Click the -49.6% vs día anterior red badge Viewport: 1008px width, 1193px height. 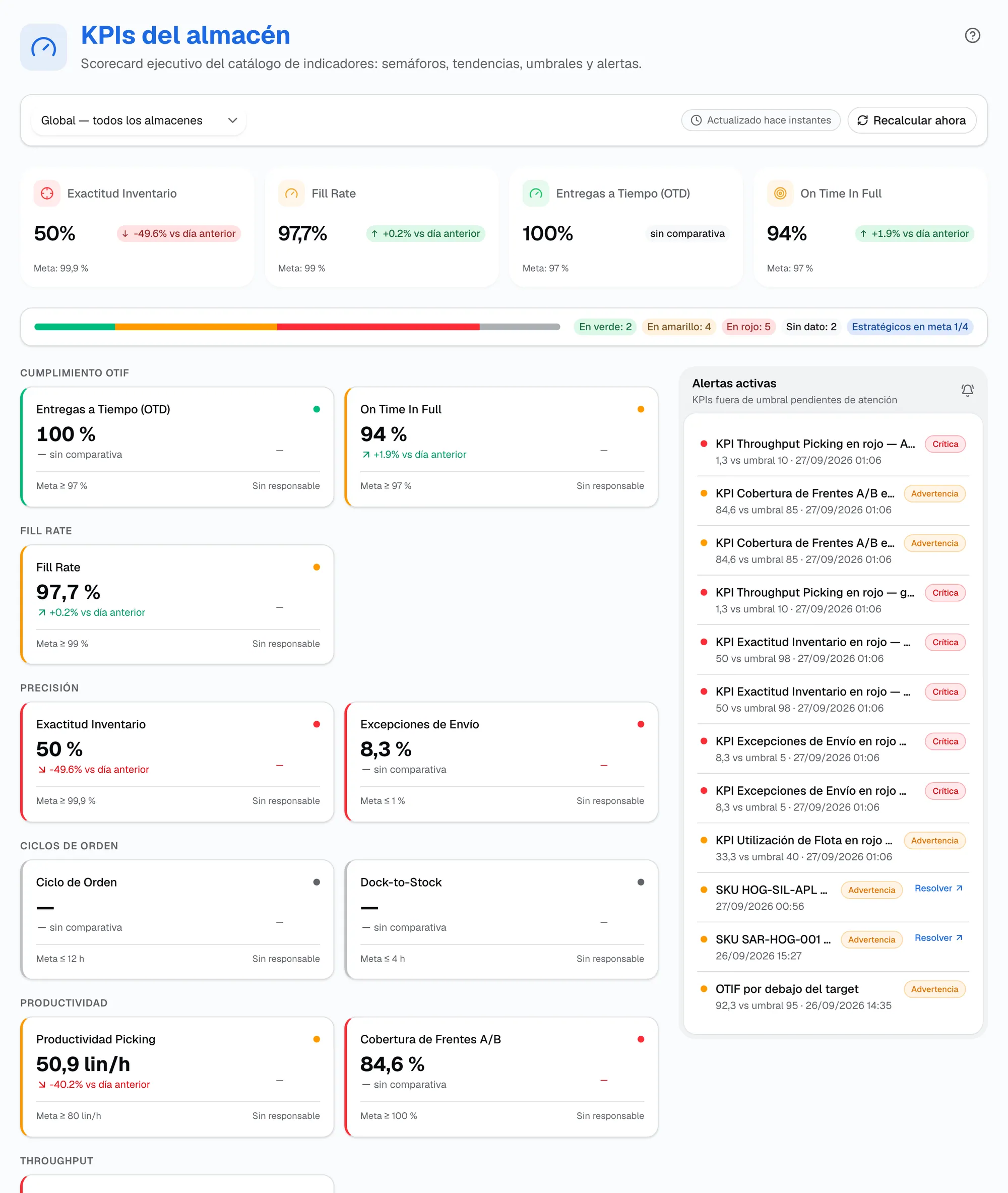tap(179, 234)
